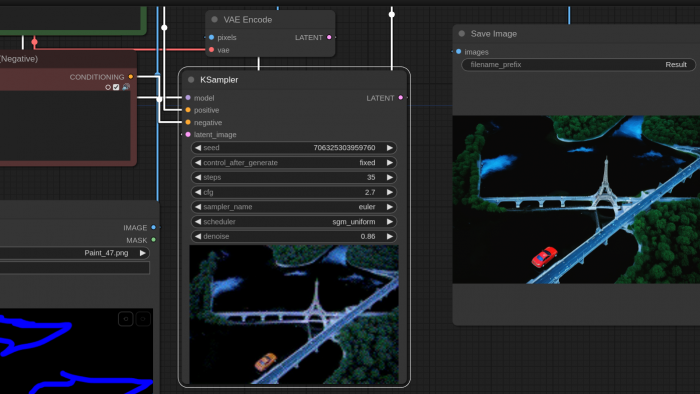Viewport: 700px width, 394px height.
Task: Click the (Negative) node title
Action: pos(19,59)
